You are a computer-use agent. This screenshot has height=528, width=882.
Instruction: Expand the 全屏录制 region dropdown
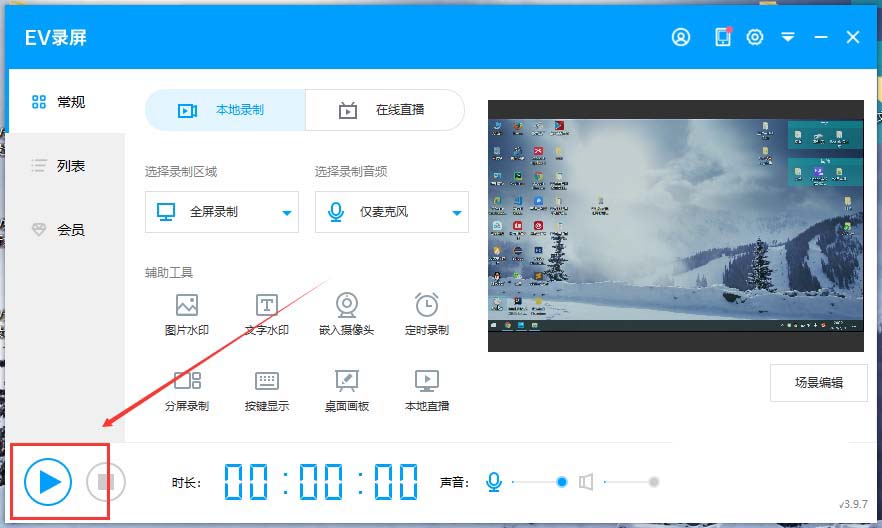coord(222,212)
